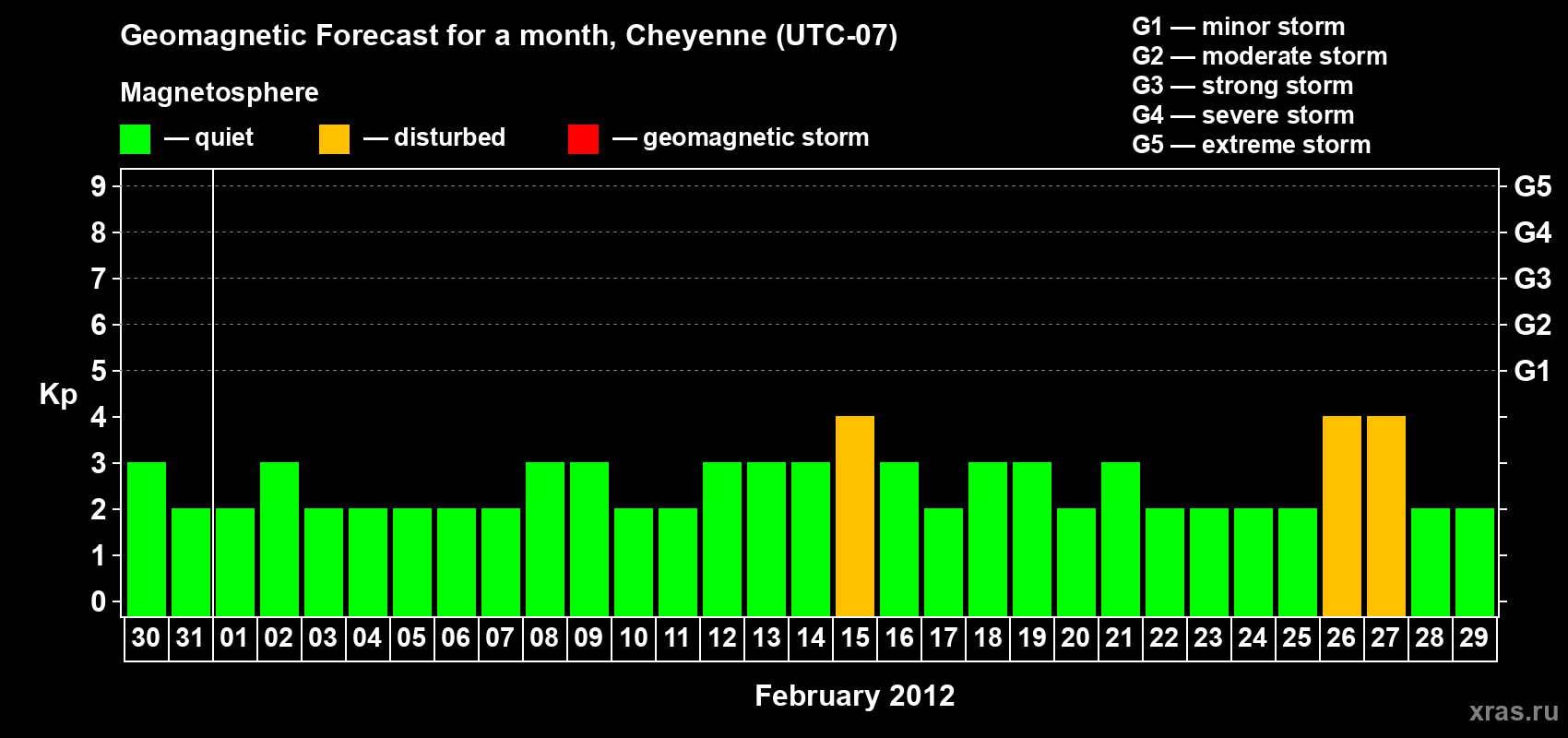
Task: Click the '— quiet' legend text
Action: (208, 137)
